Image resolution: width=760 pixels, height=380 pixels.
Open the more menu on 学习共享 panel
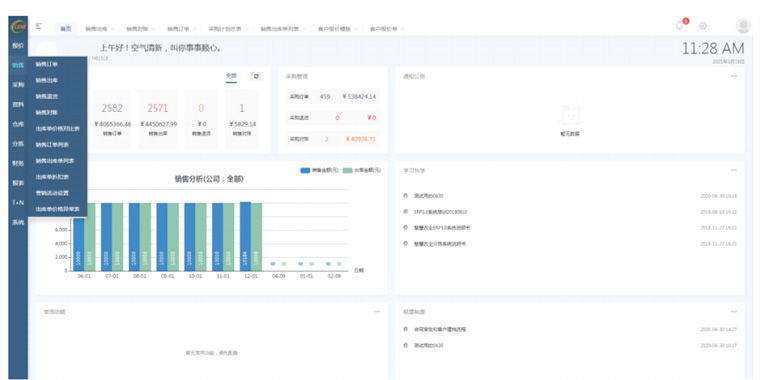click(x=734, y=170)
